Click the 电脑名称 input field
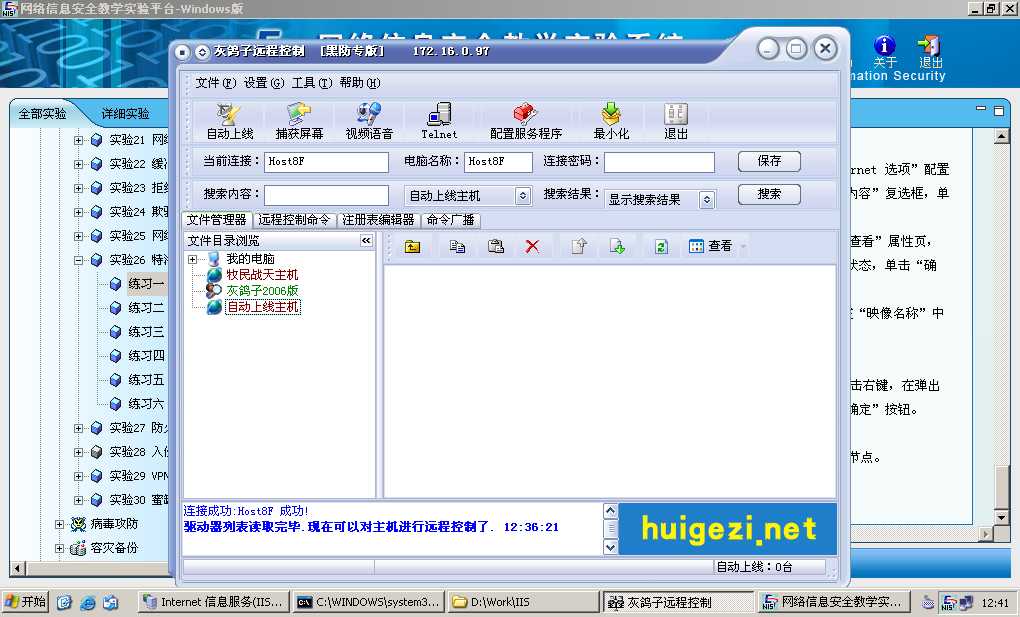This screenshot has height=617, width=1020. click(x=498, y=161)
